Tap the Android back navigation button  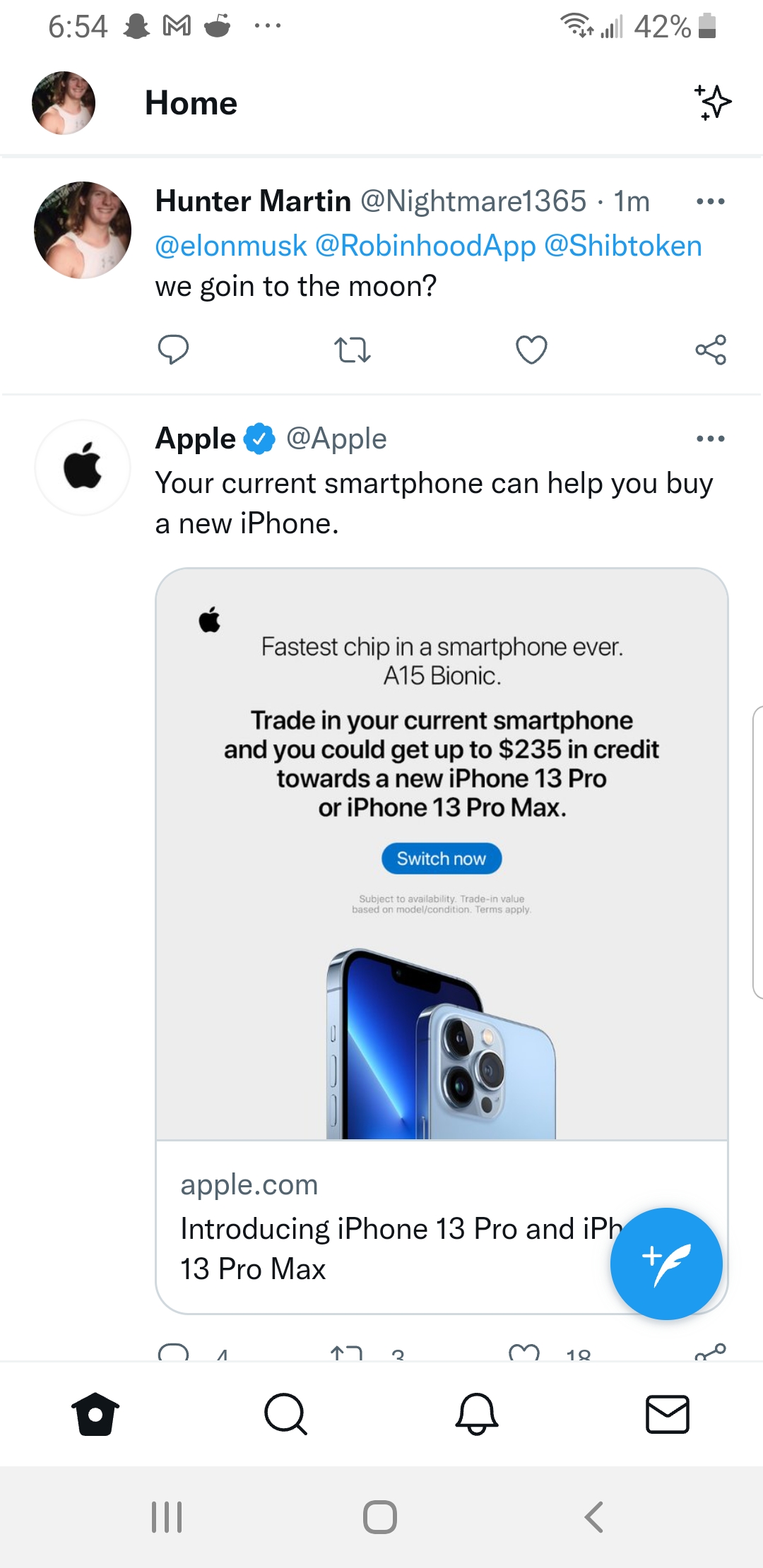tap(594, 1516)
